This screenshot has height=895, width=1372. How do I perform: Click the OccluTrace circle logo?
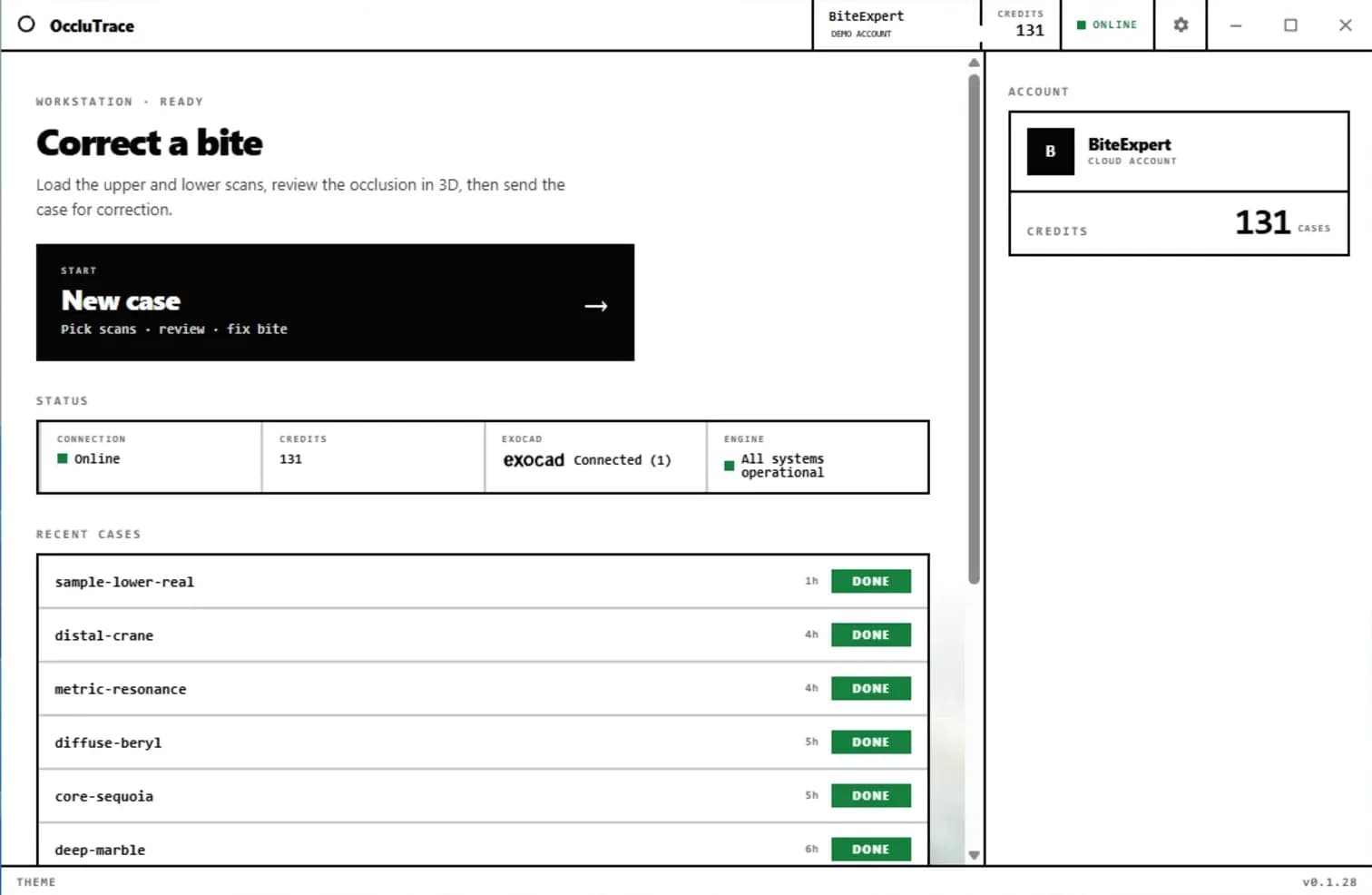(26, 25)
